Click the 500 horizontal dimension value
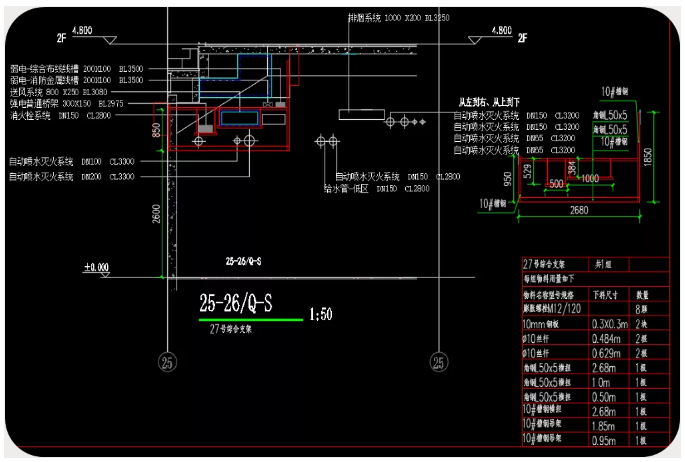This screenshot has width=685, height=462. (x=556, y=184)
